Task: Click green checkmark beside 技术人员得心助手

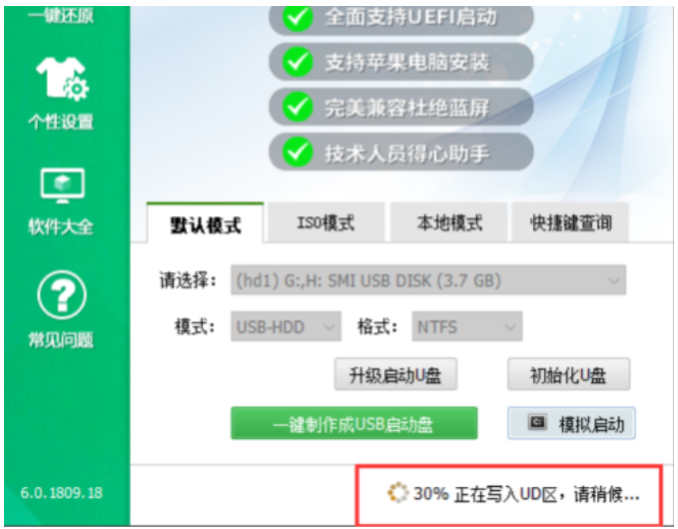Action: click(x=297, y=152)
